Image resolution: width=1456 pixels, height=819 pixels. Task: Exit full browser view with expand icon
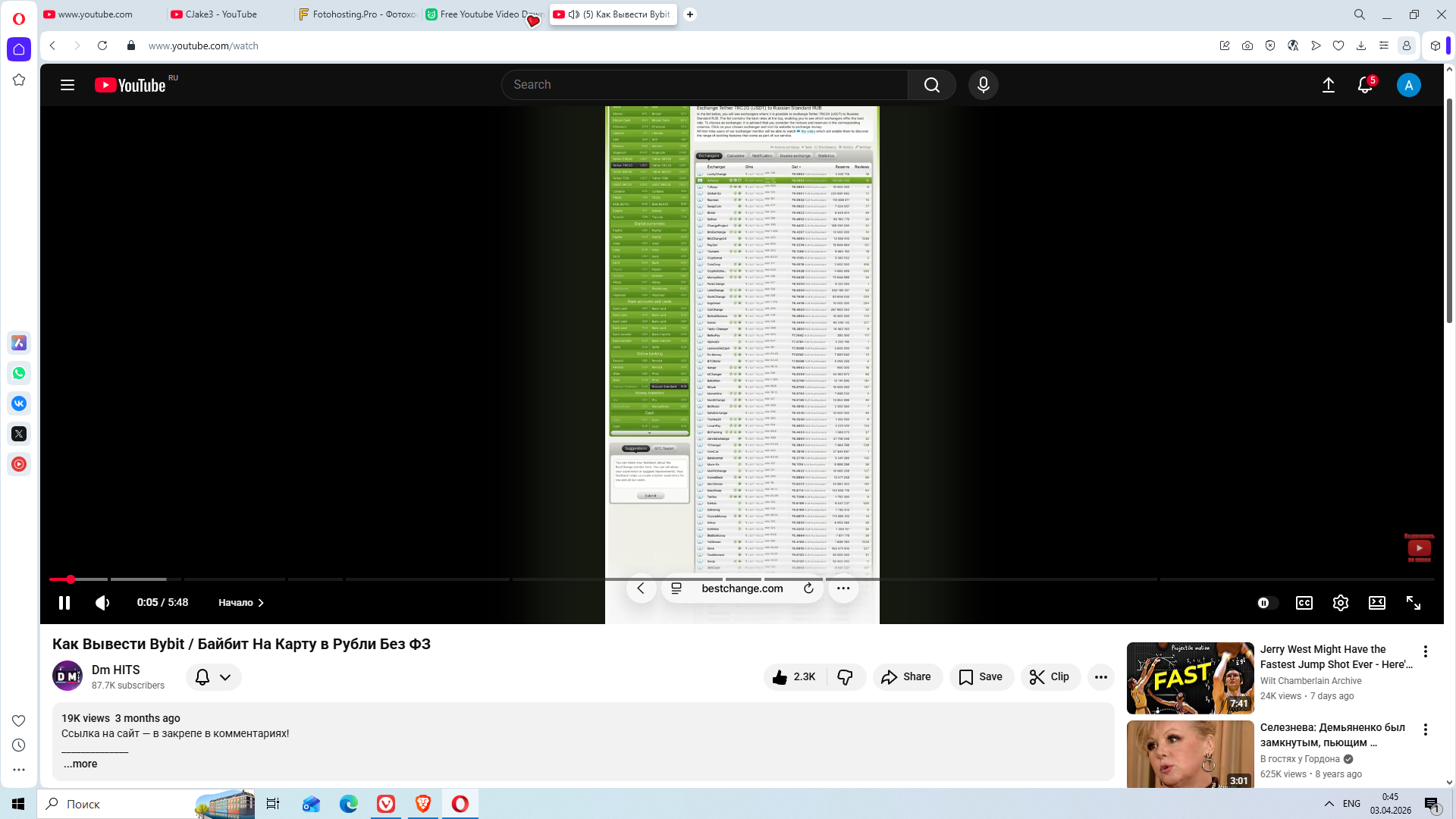click(1413, 603)
